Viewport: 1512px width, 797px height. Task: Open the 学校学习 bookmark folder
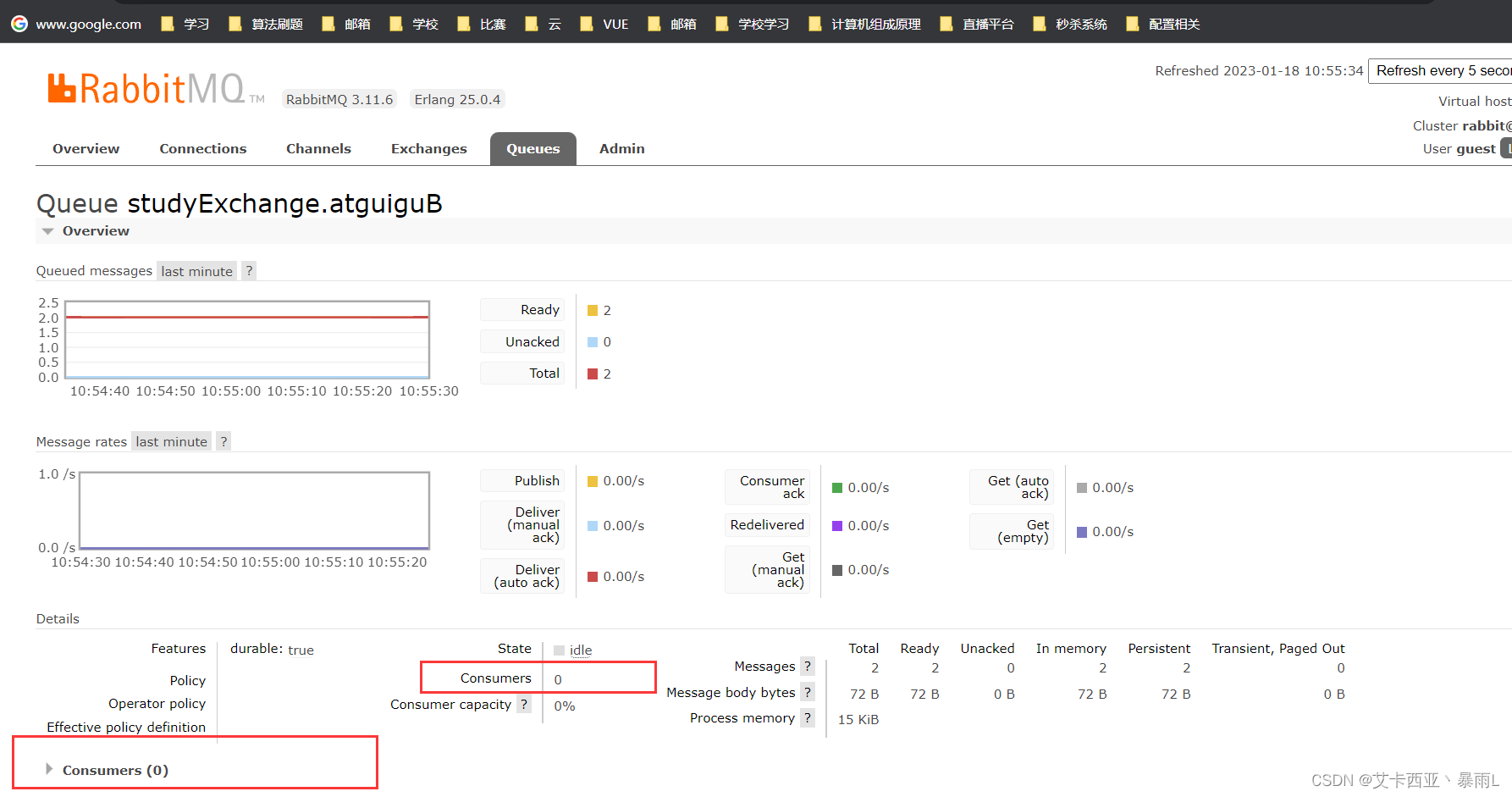752,24
